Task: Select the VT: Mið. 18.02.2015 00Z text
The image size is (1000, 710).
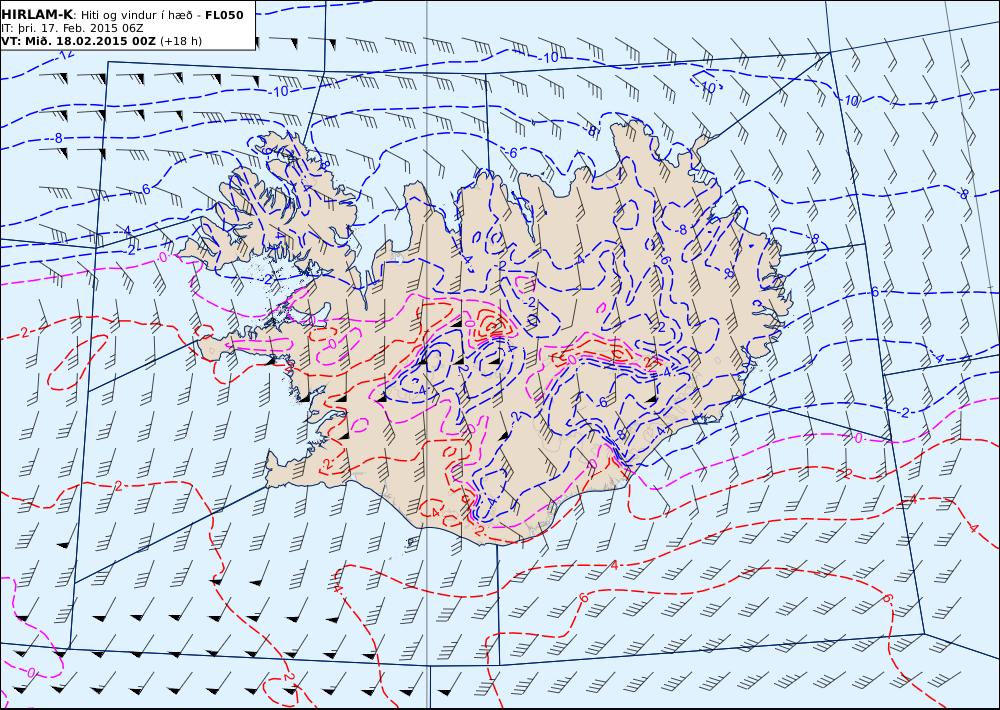Action: point(78,41)
